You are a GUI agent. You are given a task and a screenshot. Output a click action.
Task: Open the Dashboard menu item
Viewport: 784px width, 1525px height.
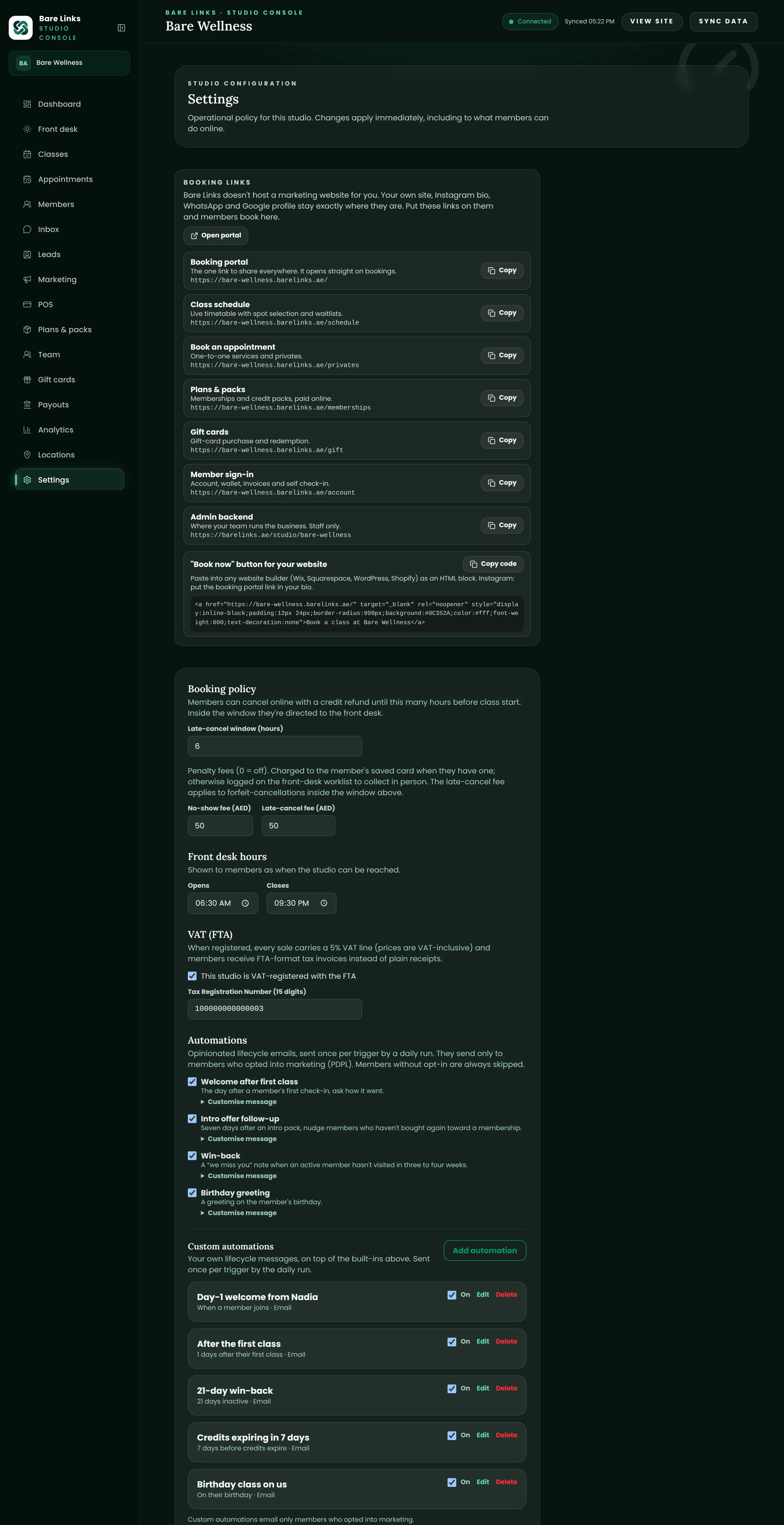[69, 104]
